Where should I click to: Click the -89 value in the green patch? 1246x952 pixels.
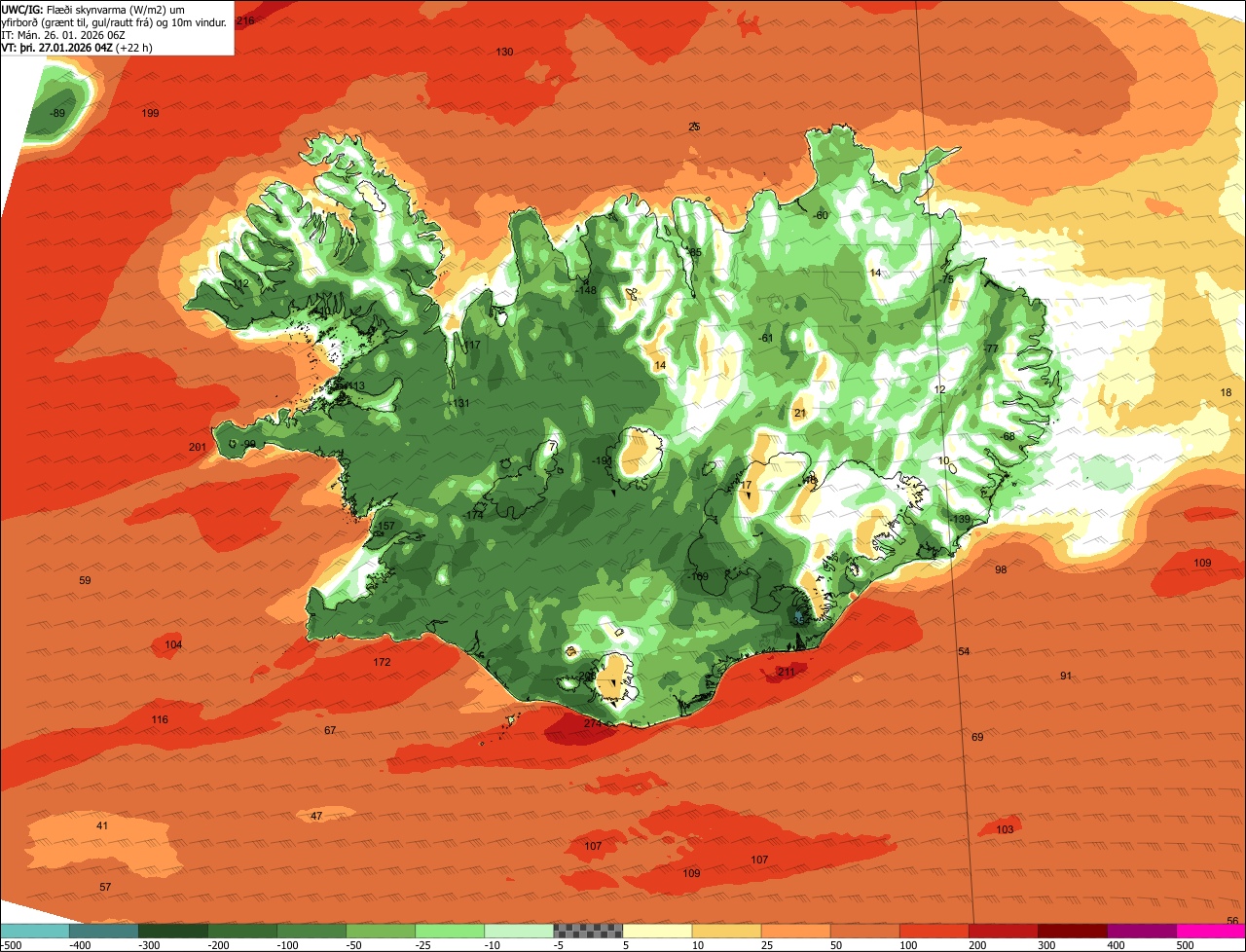click(x=57, y=113)
